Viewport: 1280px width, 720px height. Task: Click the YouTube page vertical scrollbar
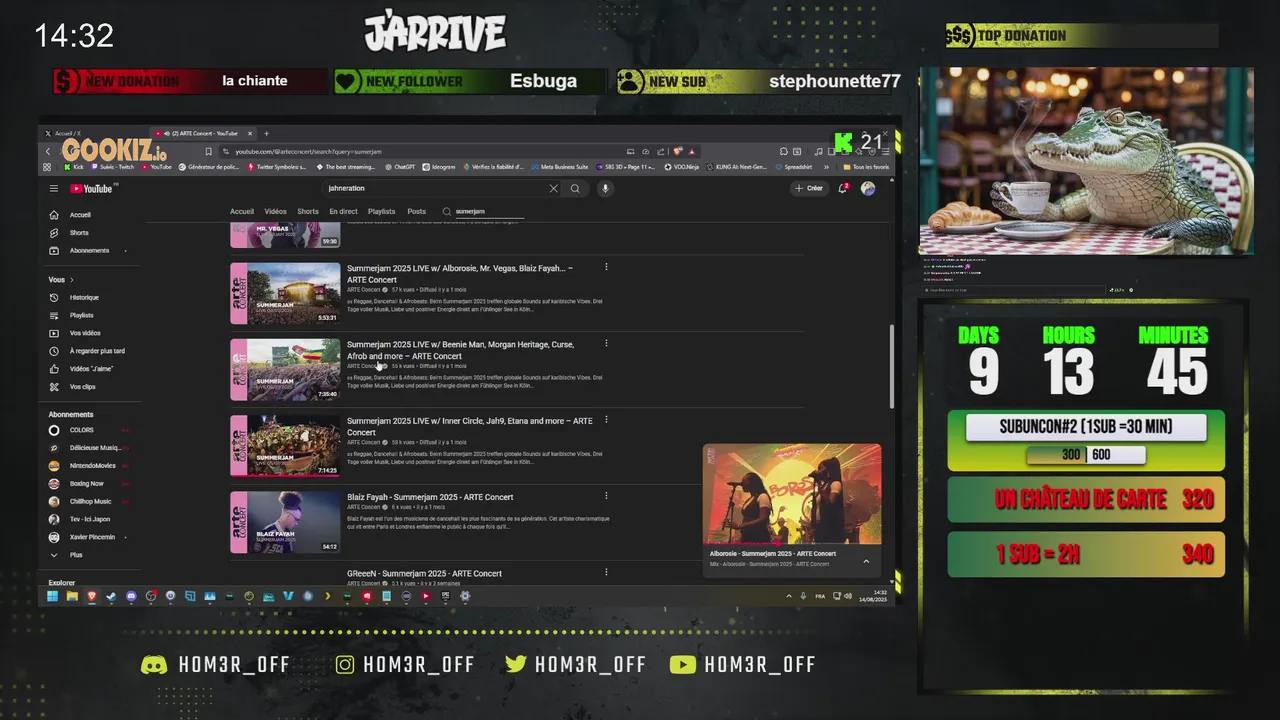click(x=891, y=366)
